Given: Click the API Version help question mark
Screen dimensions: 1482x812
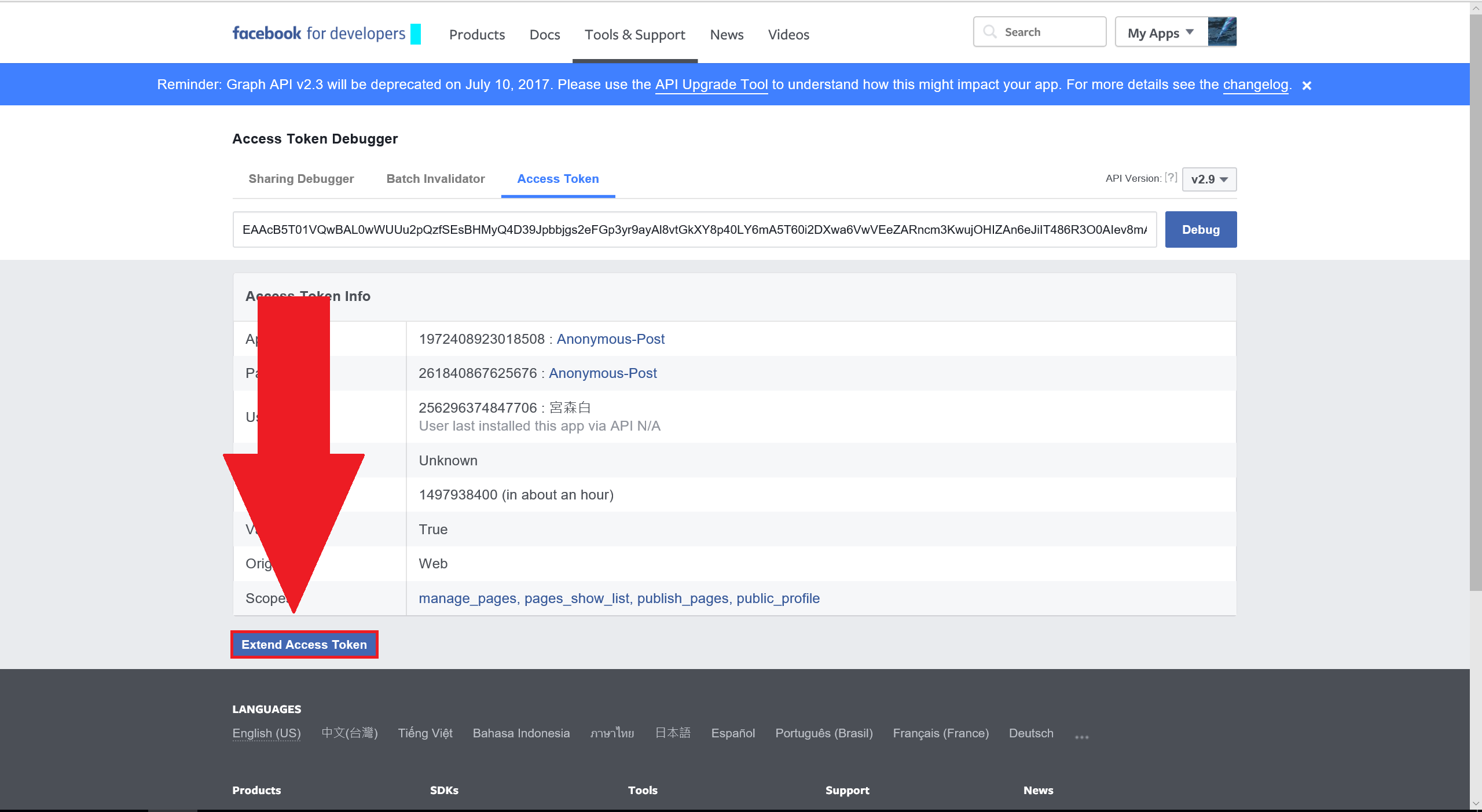Looking at the screenshot, I should (1171, 178).
